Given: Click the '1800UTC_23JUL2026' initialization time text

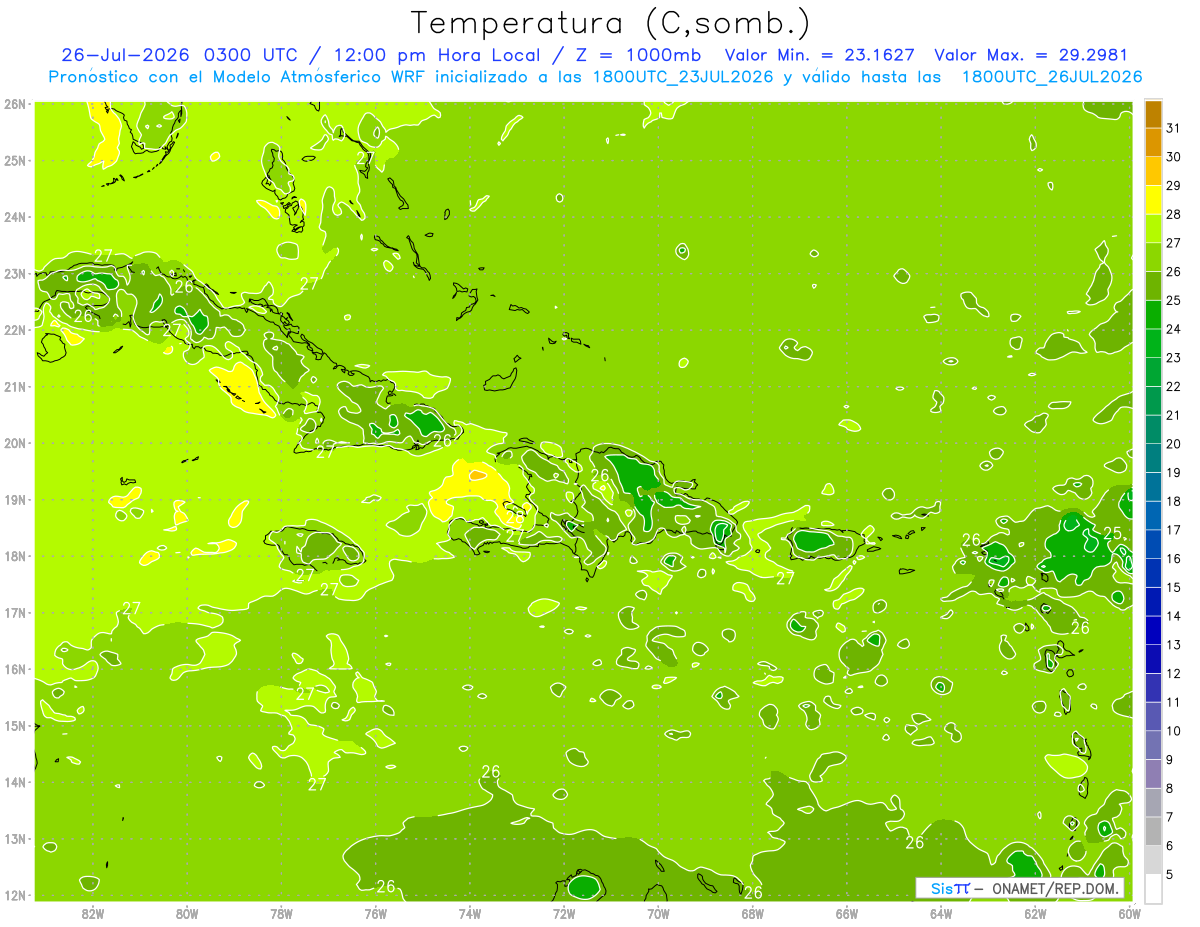Looking at the screenshot, I should pyautogui.click(x=683, y=77).
